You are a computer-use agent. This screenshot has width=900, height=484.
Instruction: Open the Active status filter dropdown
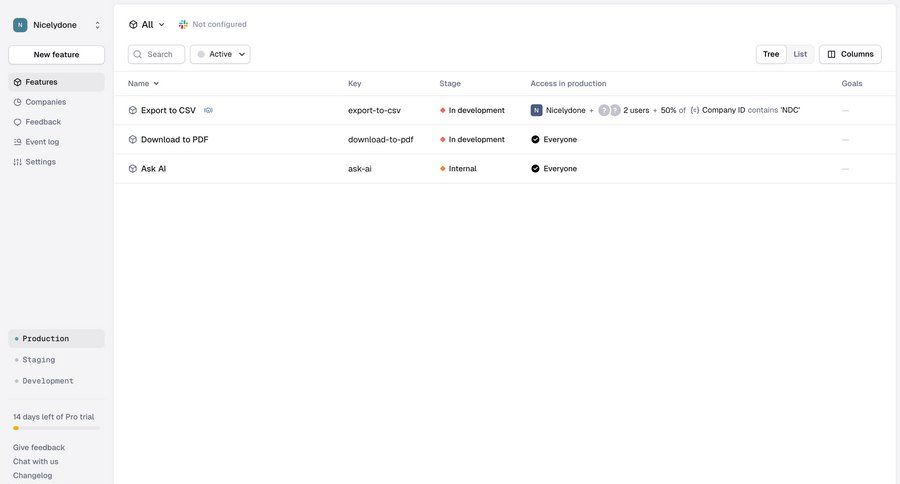pyautogui.click(x=220, y=55)
